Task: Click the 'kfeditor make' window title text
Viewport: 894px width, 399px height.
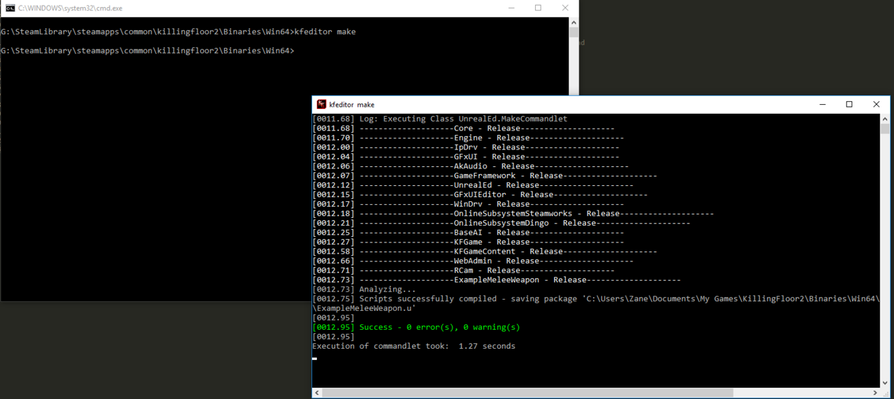Action: click(352, 105)
